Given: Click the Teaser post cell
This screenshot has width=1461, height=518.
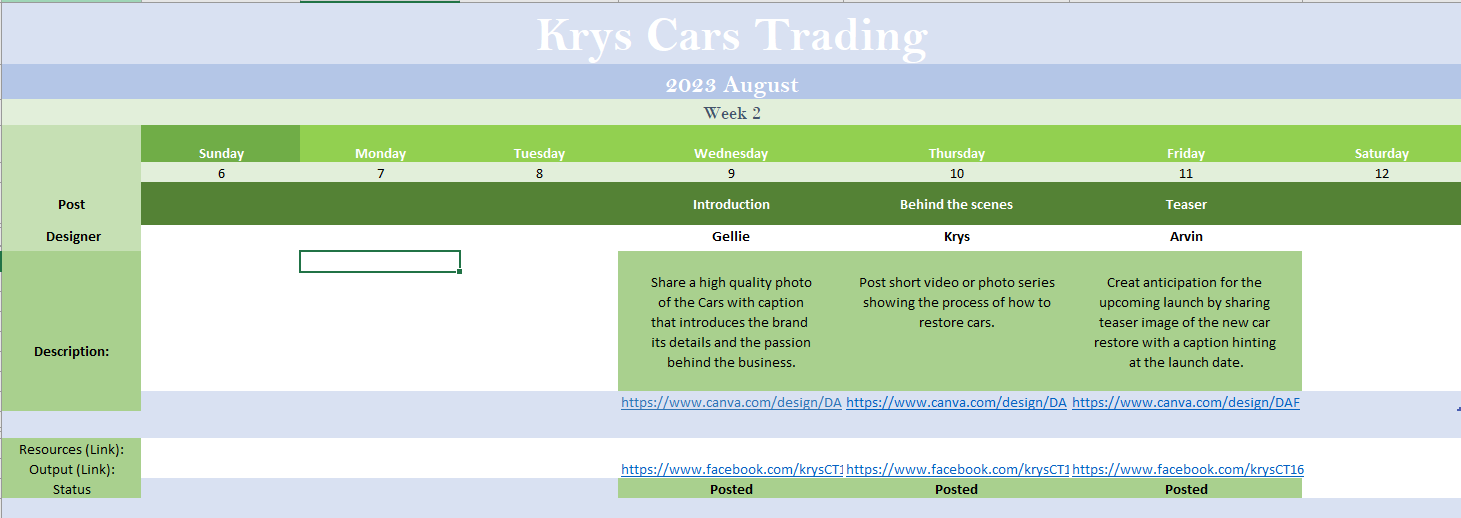Looking at the screenshot, I should (x=1186, y=204).
